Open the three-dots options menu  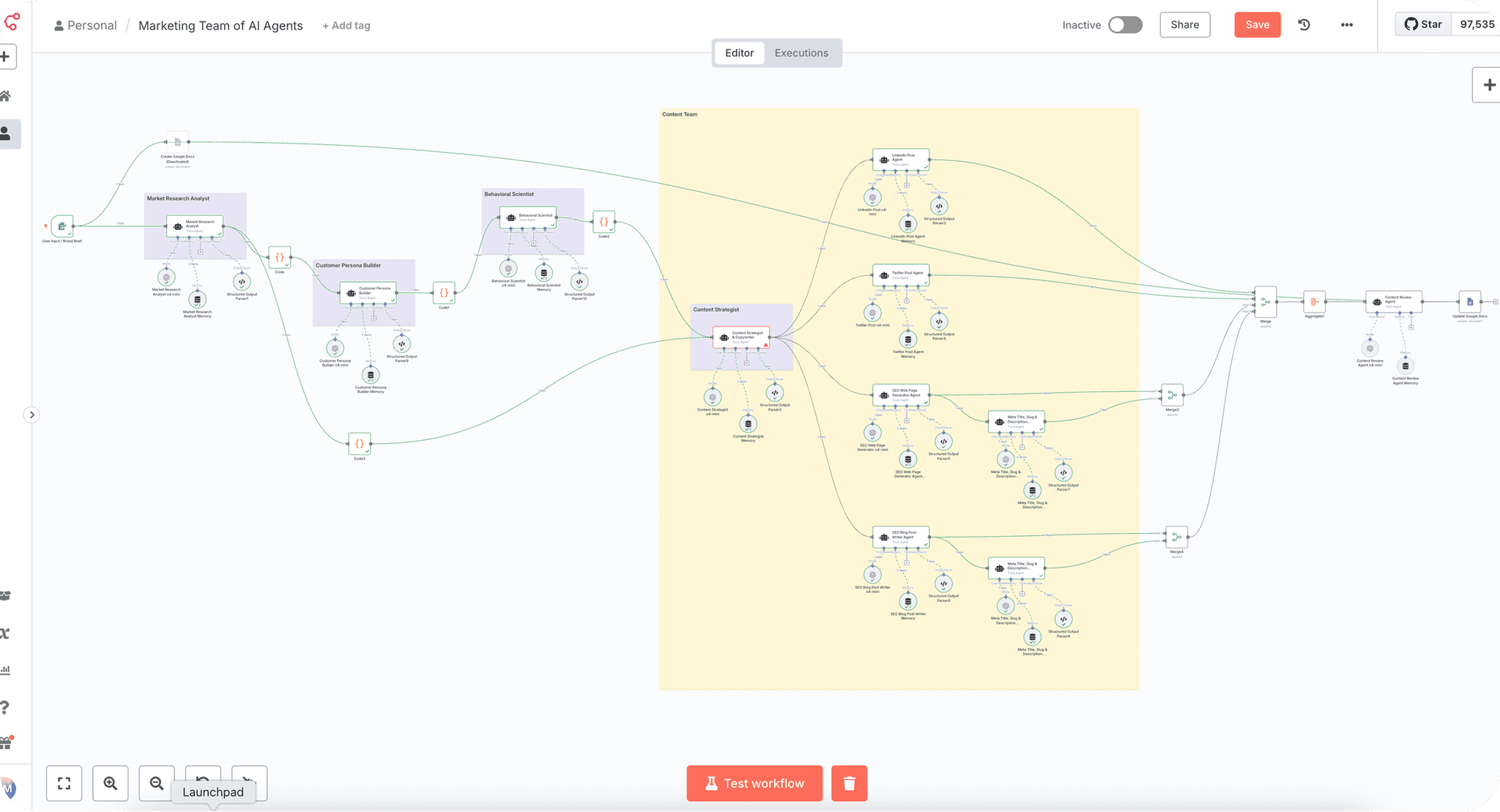pyautogui.click(x=1346, y=25)
